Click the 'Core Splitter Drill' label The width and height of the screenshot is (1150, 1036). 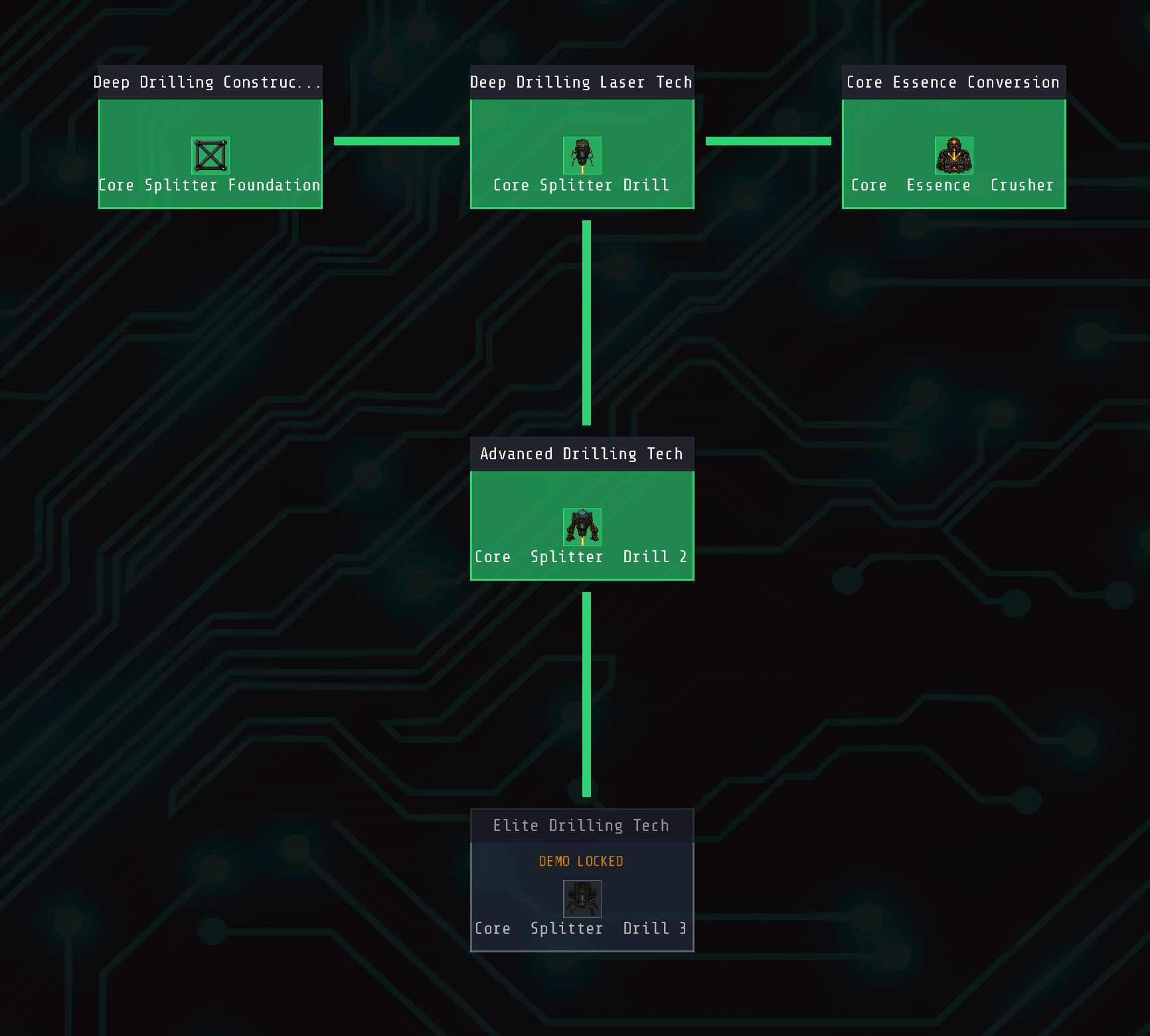582,185
